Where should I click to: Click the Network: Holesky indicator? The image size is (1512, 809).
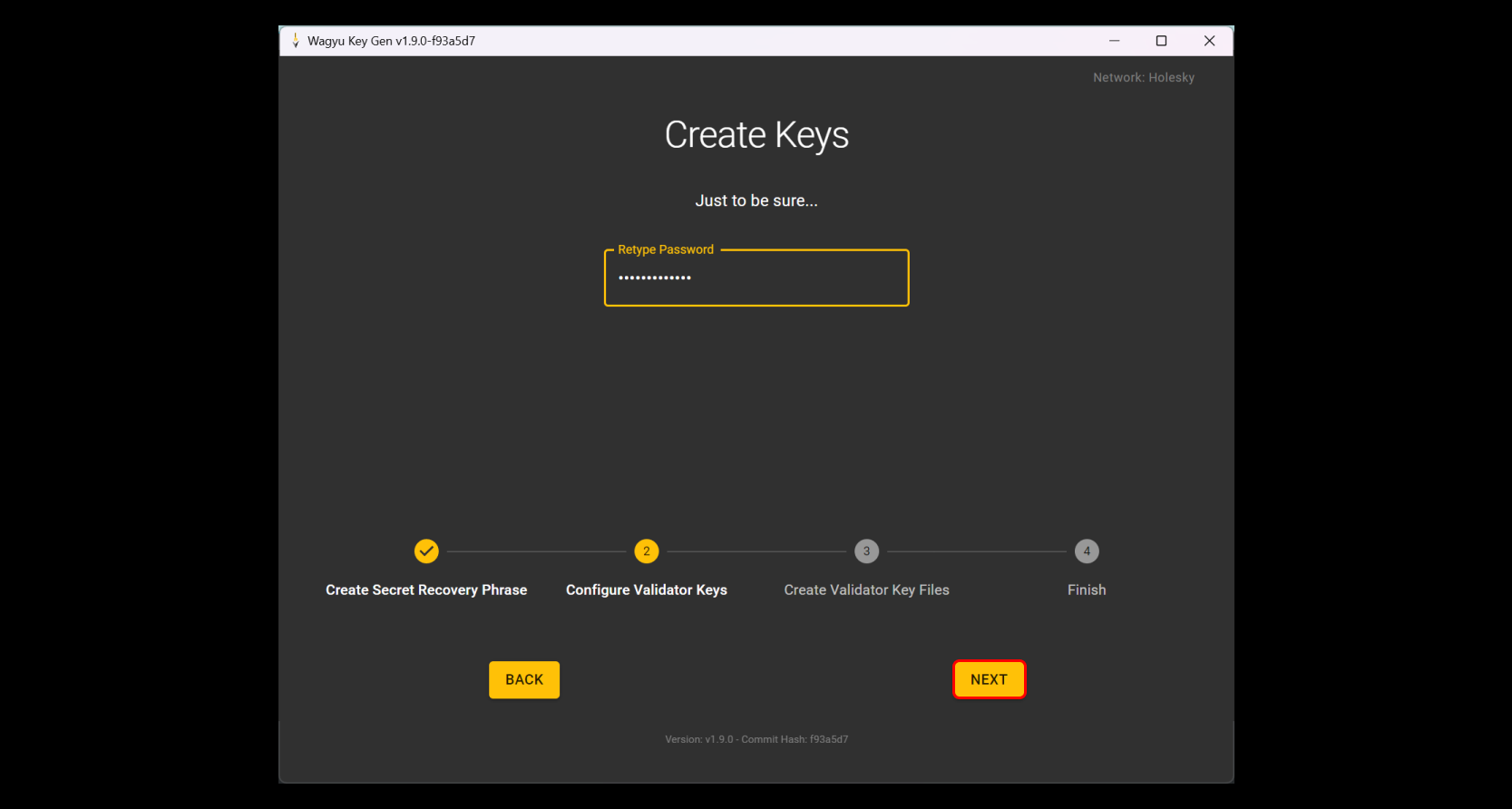(x=1144, y=77)
